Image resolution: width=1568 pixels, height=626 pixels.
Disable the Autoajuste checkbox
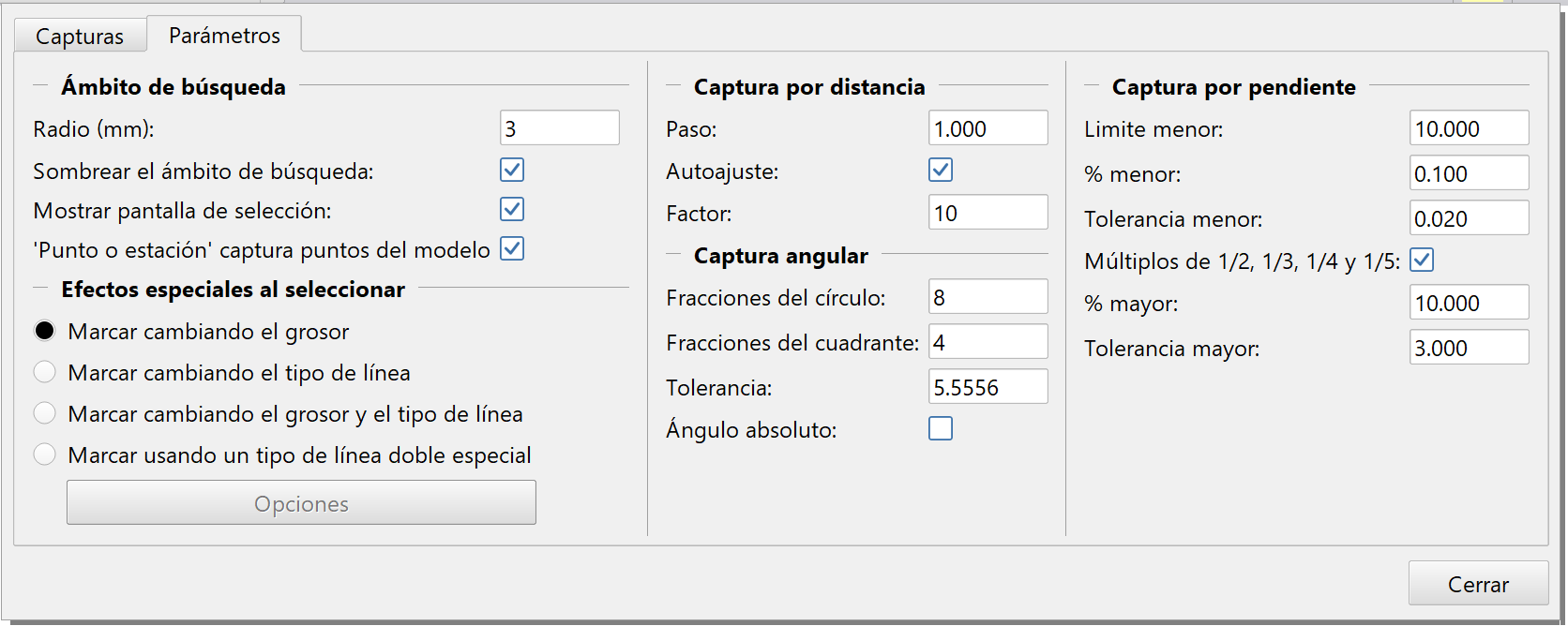point(941,170)
